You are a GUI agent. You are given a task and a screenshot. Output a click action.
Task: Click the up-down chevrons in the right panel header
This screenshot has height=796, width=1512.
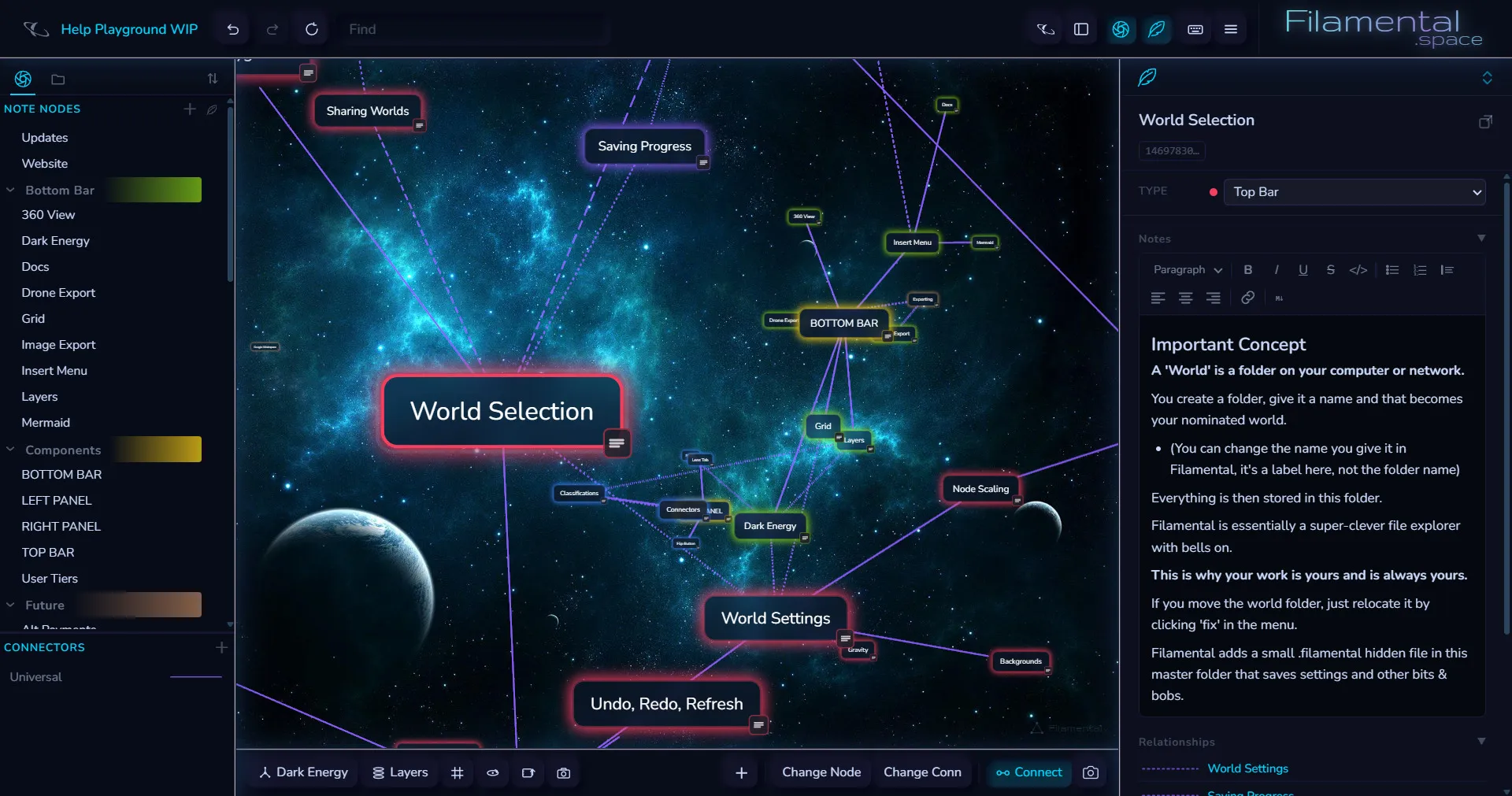point(1487,77)
